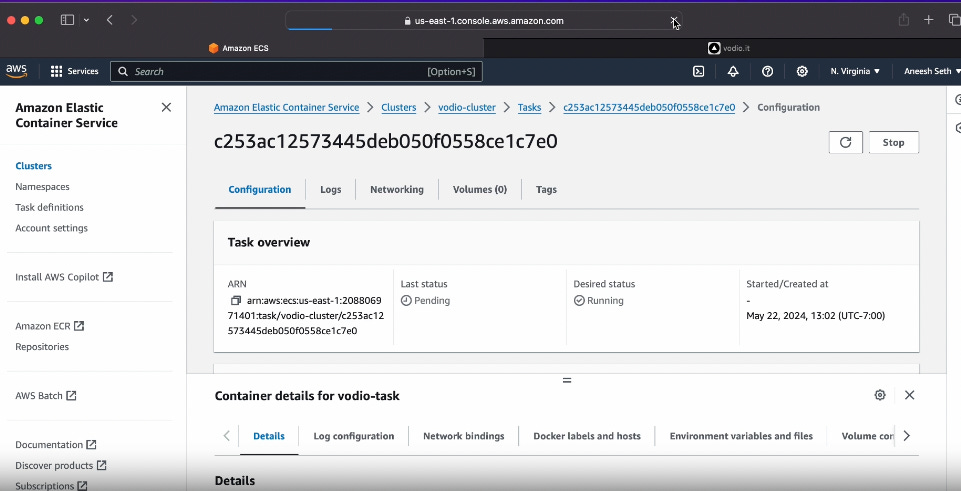Viewport: 961px width, 491px height.
Task: Select the container Details tab
Action: [x=269, y=436]
